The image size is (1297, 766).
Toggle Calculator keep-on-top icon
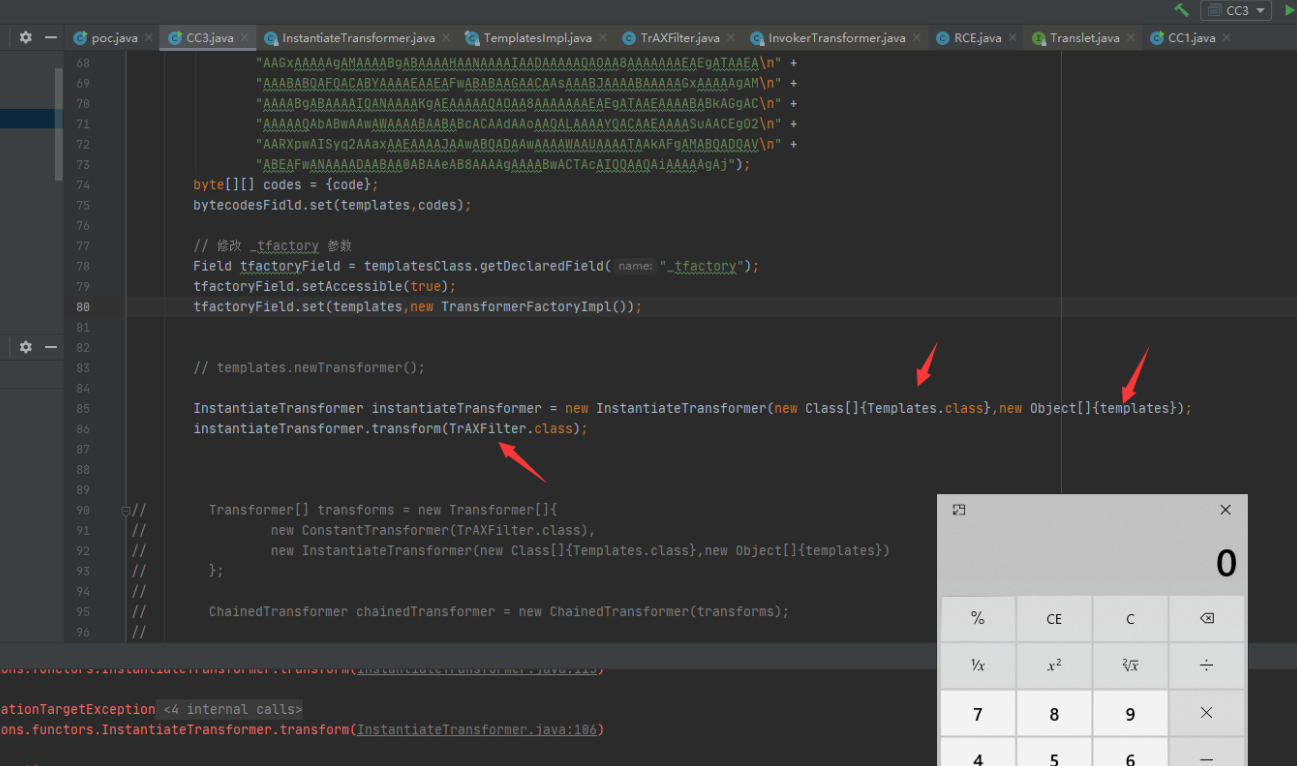point(959,510)
